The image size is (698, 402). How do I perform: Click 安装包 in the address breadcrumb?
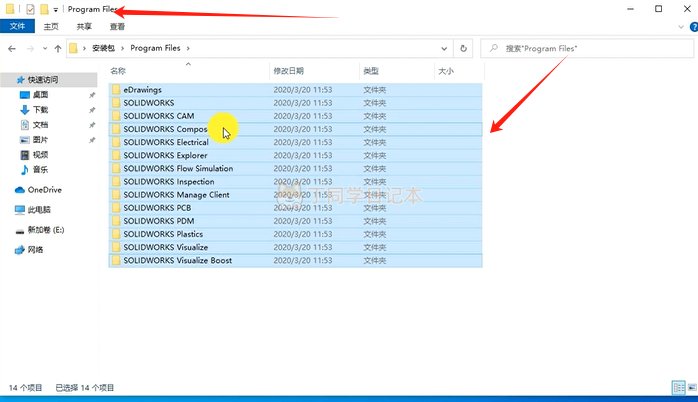105,48
